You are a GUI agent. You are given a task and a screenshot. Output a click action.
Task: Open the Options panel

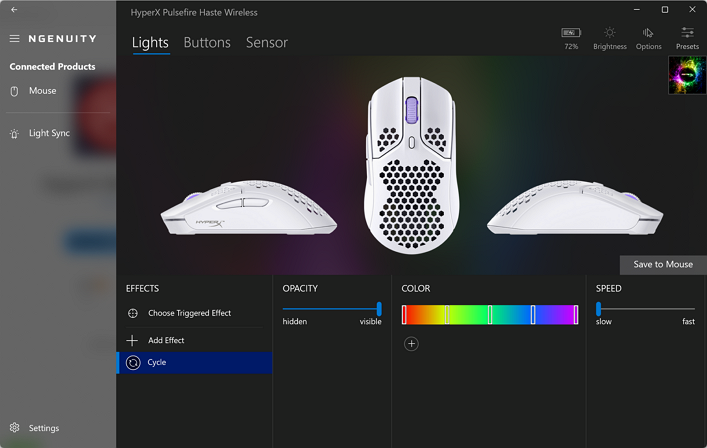(x=649, y=37)
